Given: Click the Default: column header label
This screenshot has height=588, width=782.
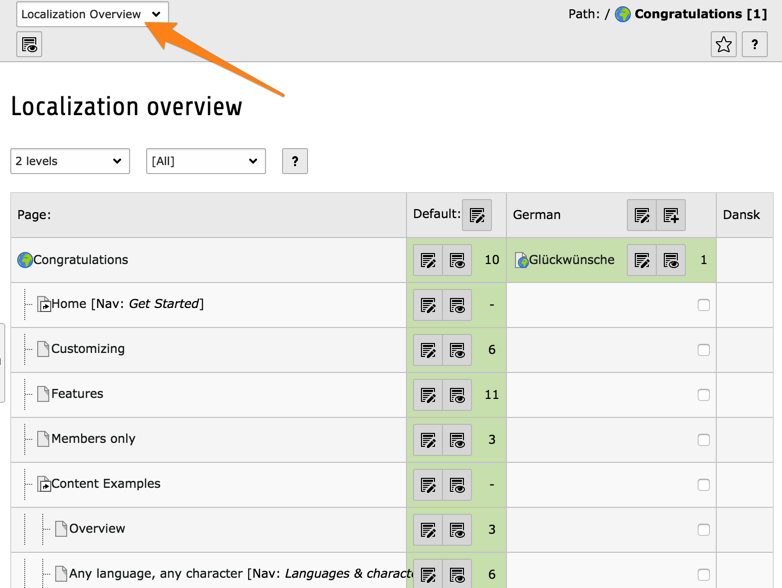Looking at the screenshot, I should point(437,214).
